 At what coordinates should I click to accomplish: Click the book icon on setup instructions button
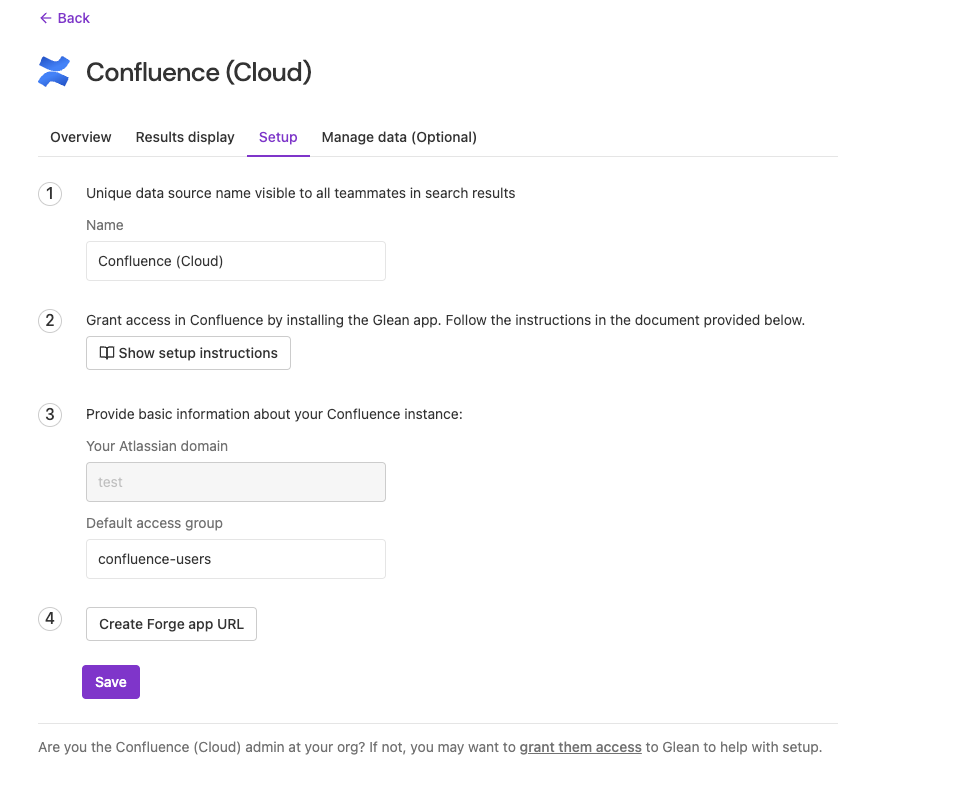107,353
